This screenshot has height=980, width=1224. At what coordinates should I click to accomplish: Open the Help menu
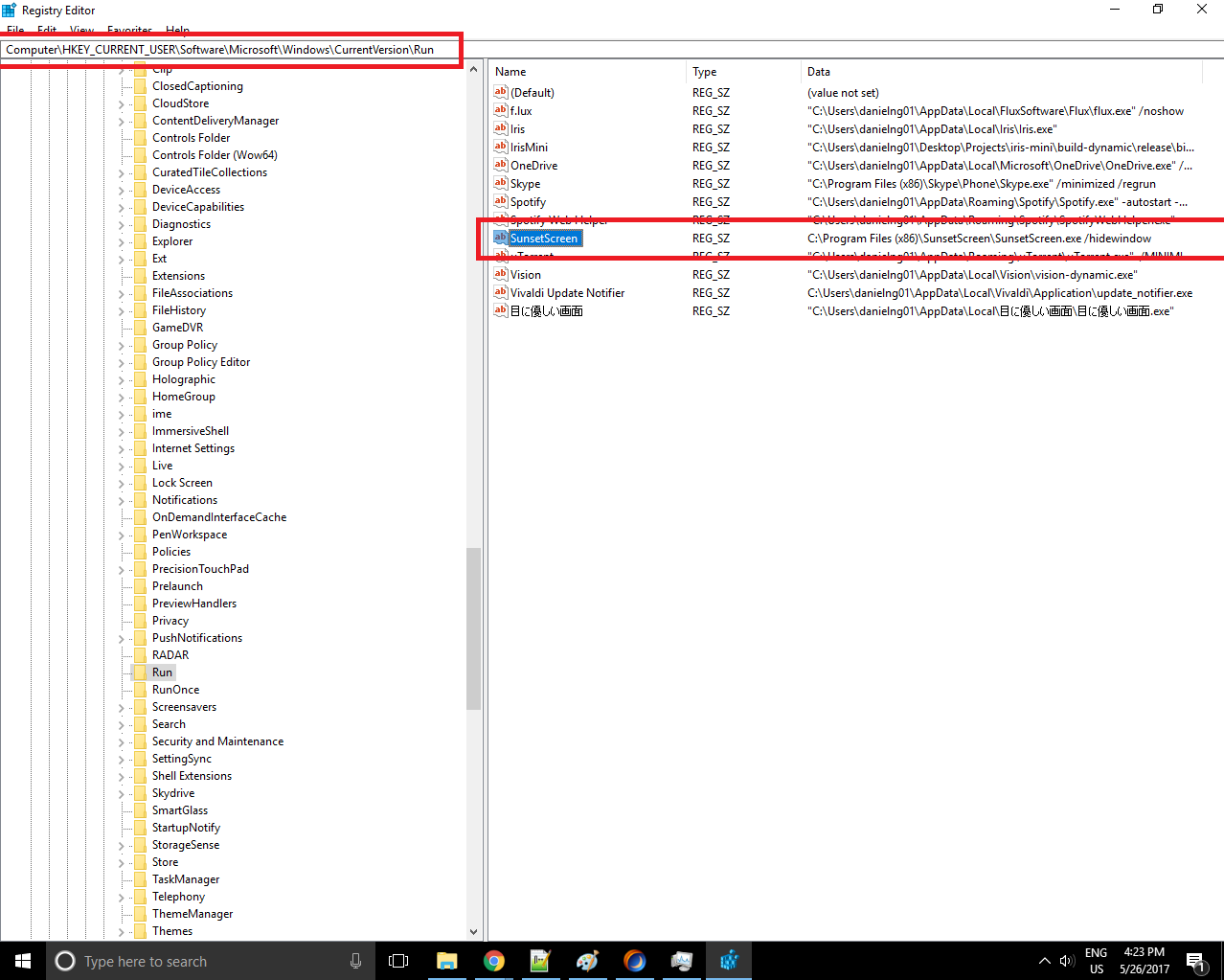tap(177, 31)
